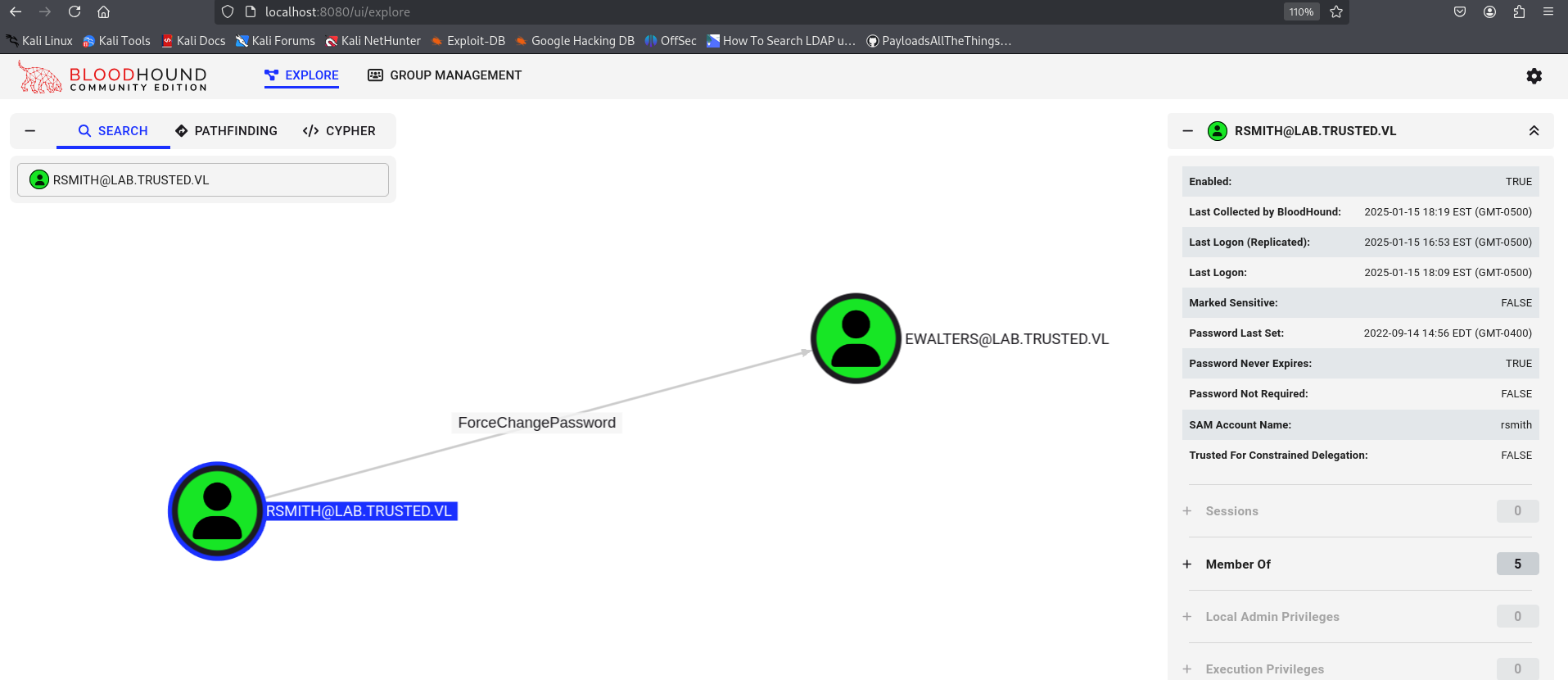This screenshot has width=1568, height=680.
Task: Click Last Collected by BloodHound date value
Action: point(1448,212)
